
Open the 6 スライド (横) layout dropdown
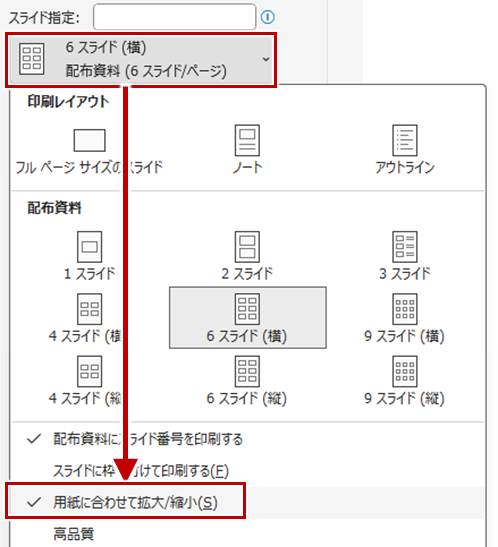(x=141, y=60)
